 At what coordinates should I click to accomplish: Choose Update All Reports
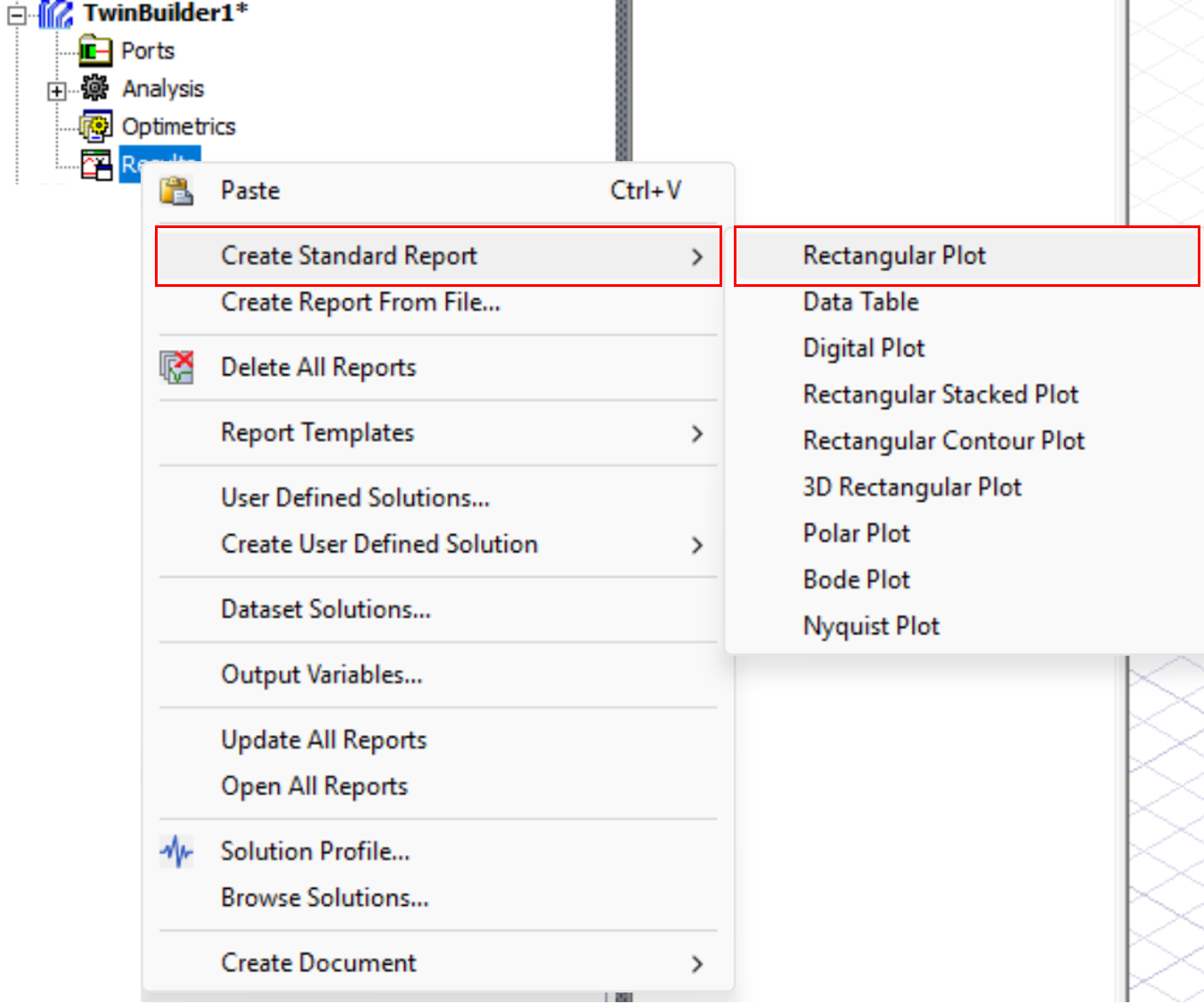click(438, 739)
